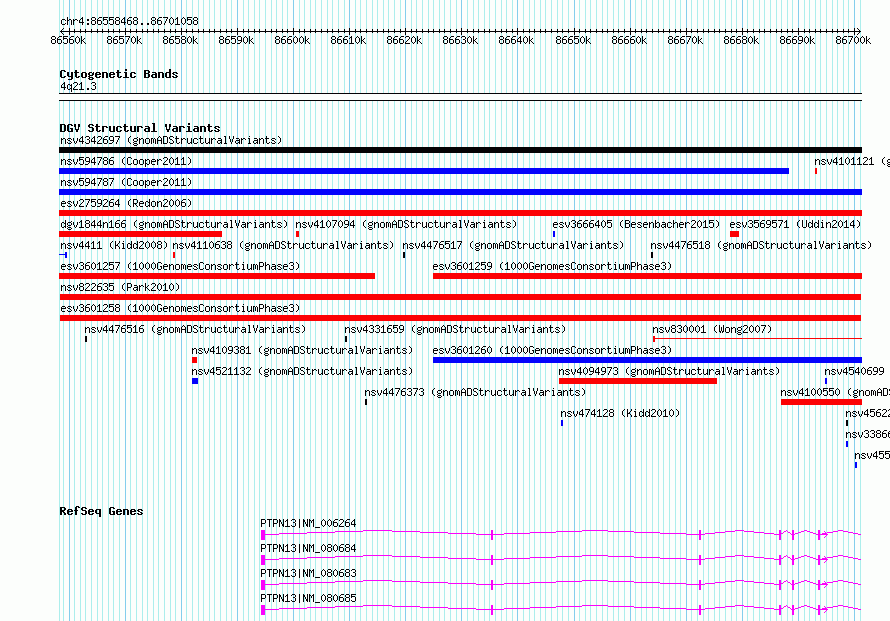Open the PTPN13|NM_080683 transcript label

308,573
